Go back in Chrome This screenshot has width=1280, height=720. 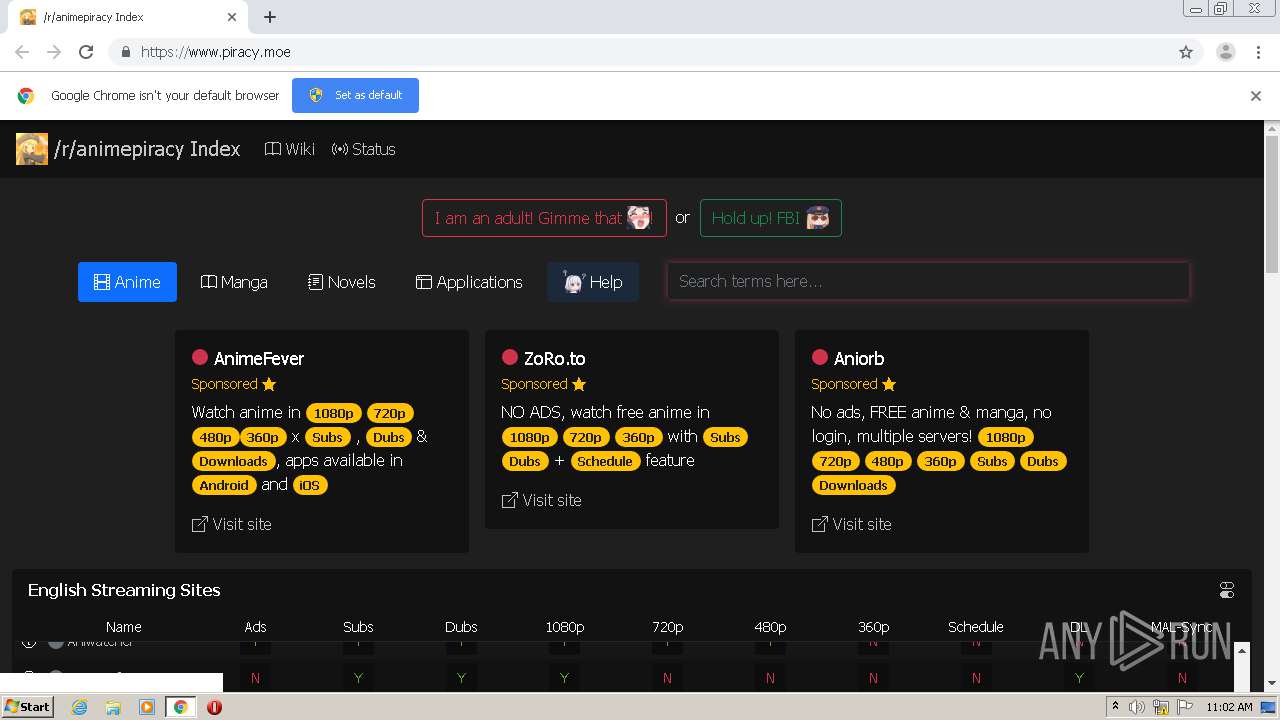click(22, 52)
